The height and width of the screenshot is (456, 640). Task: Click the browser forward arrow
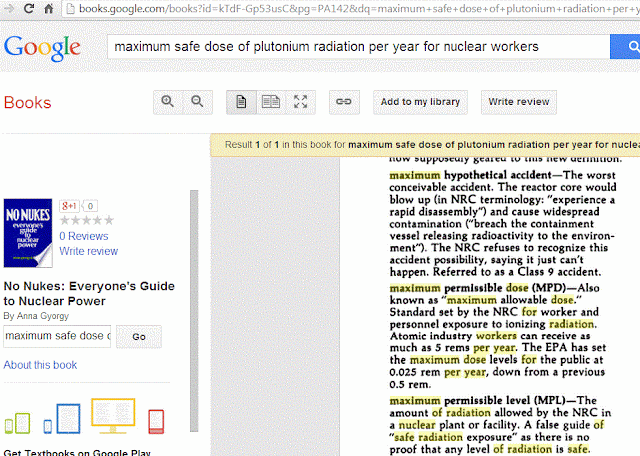pos(9,8)
